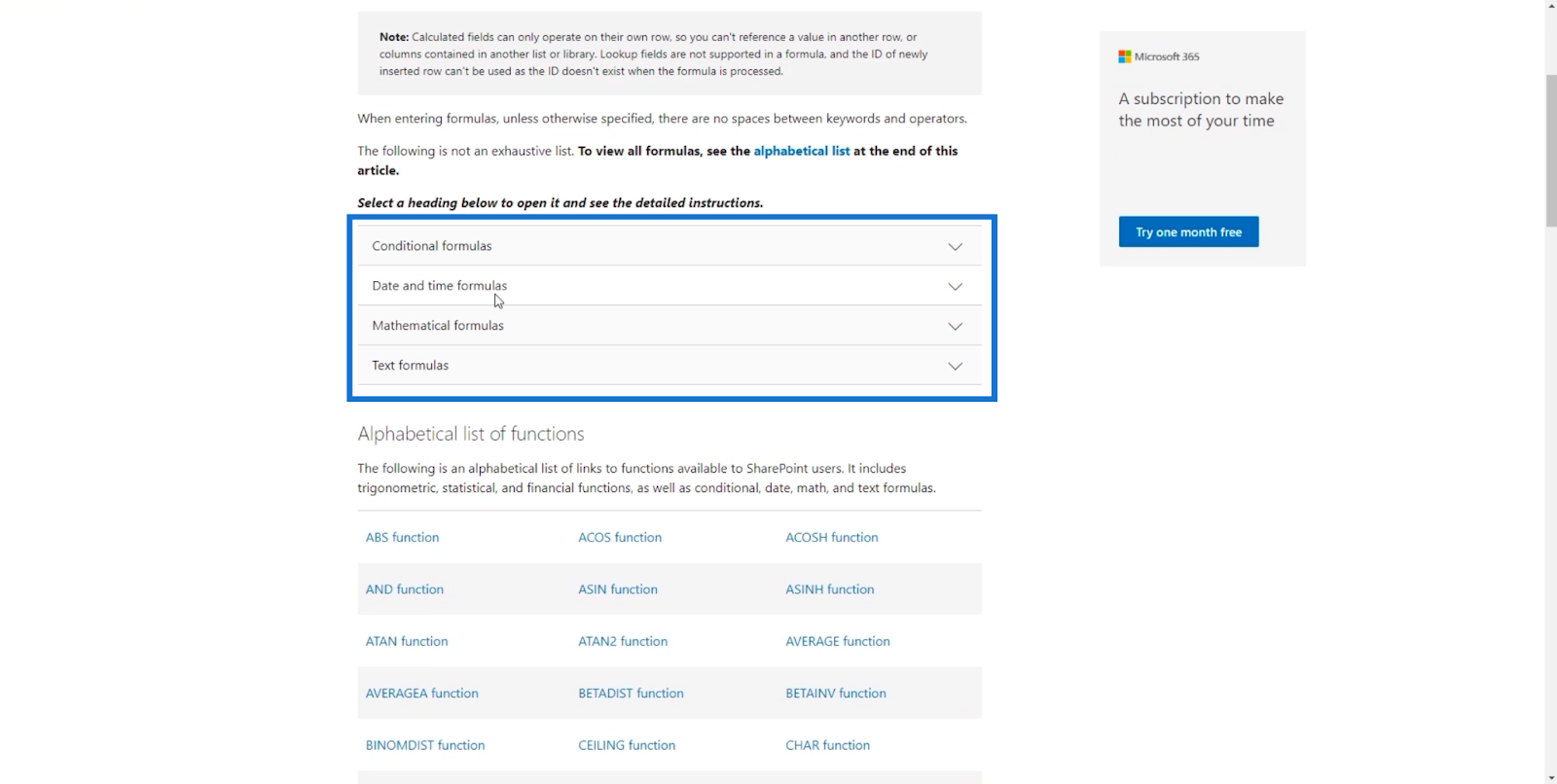Expand Date and time formulas section

[670, 286]
